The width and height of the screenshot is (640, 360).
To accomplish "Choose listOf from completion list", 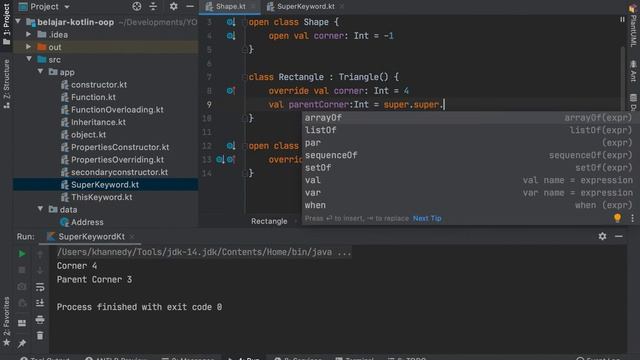I will coord(469,130).
